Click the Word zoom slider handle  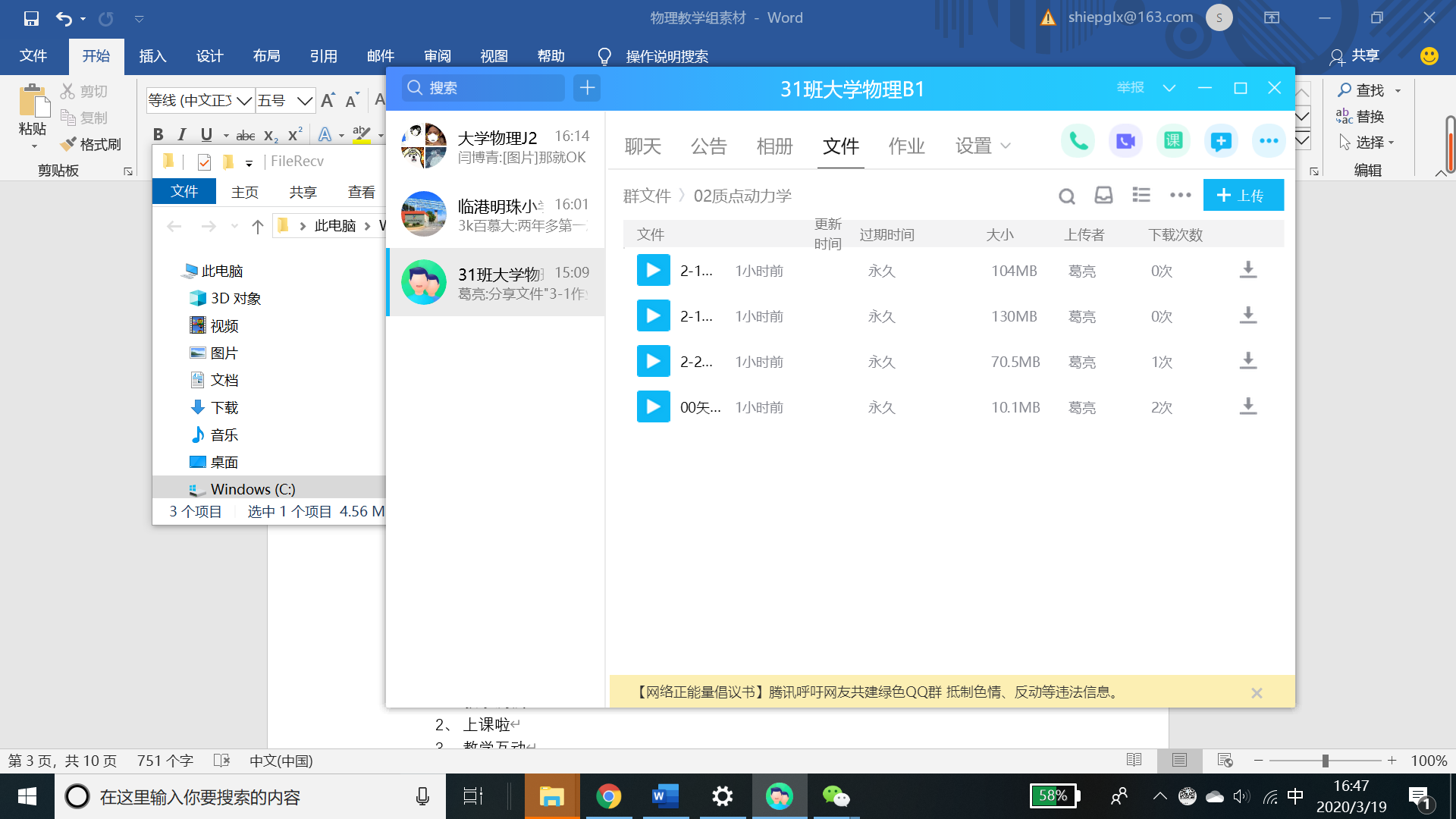[x=1325, y=761]
